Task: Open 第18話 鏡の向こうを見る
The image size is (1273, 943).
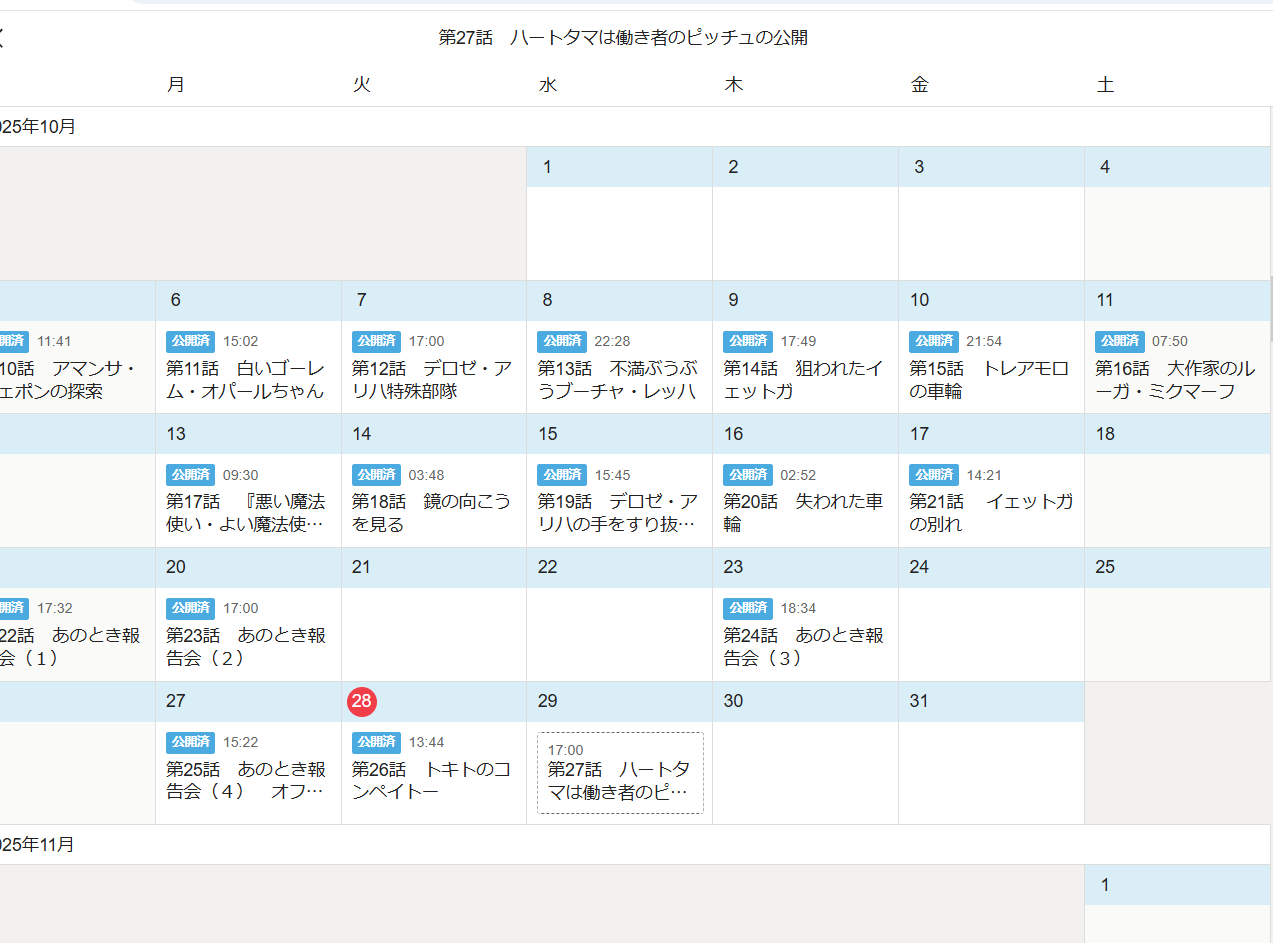Action: 432,513
